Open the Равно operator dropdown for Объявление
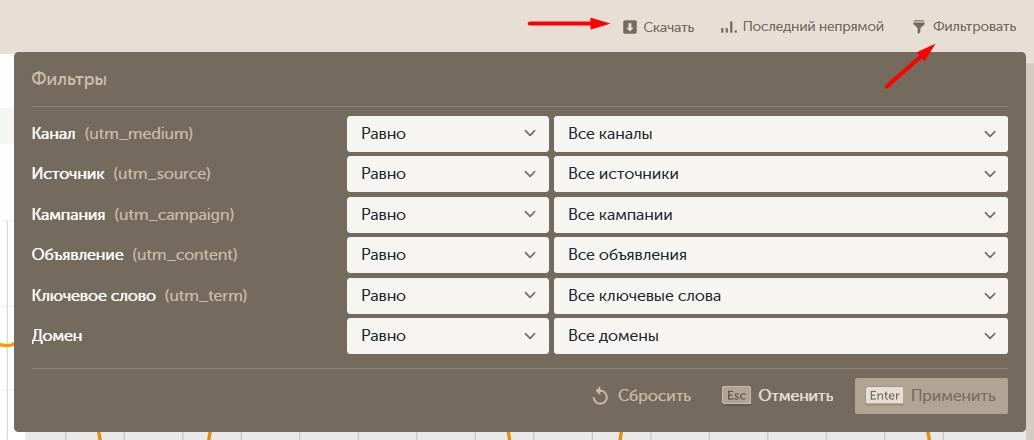The height and width of the screenshot is (440, 1034). (x=448, y=255)
